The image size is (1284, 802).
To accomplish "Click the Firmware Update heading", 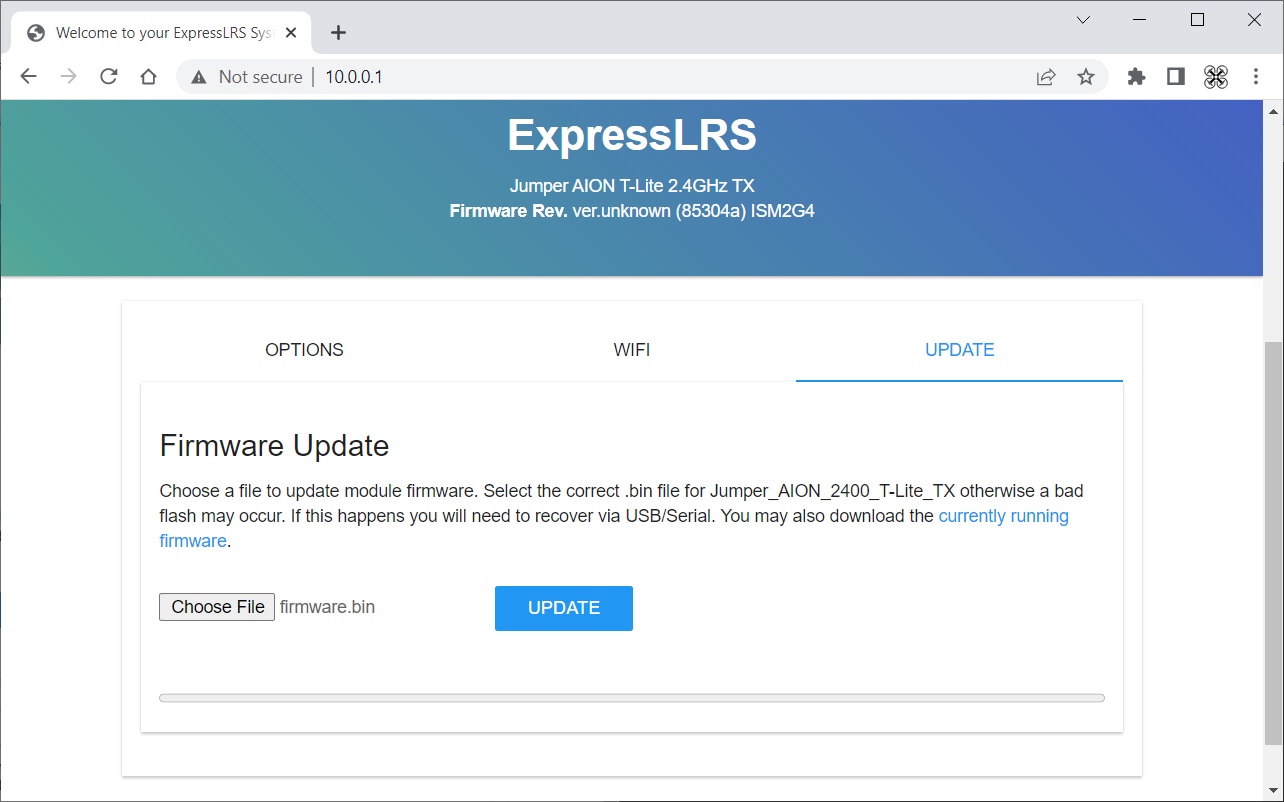I will coord(274,446).
